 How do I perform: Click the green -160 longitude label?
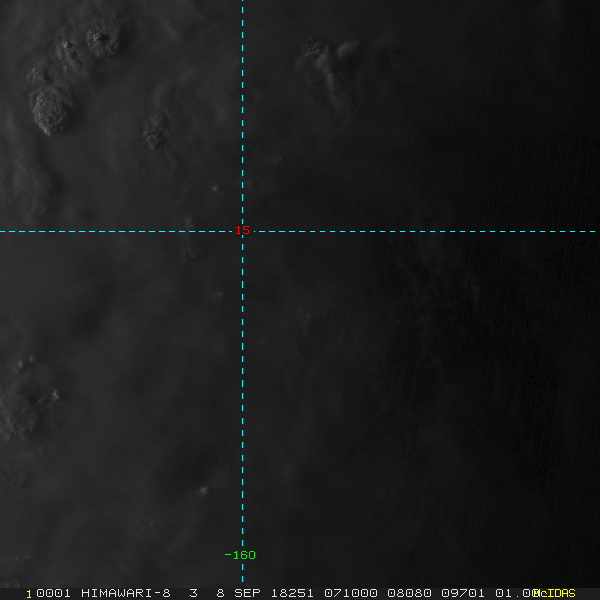(240, 555)
